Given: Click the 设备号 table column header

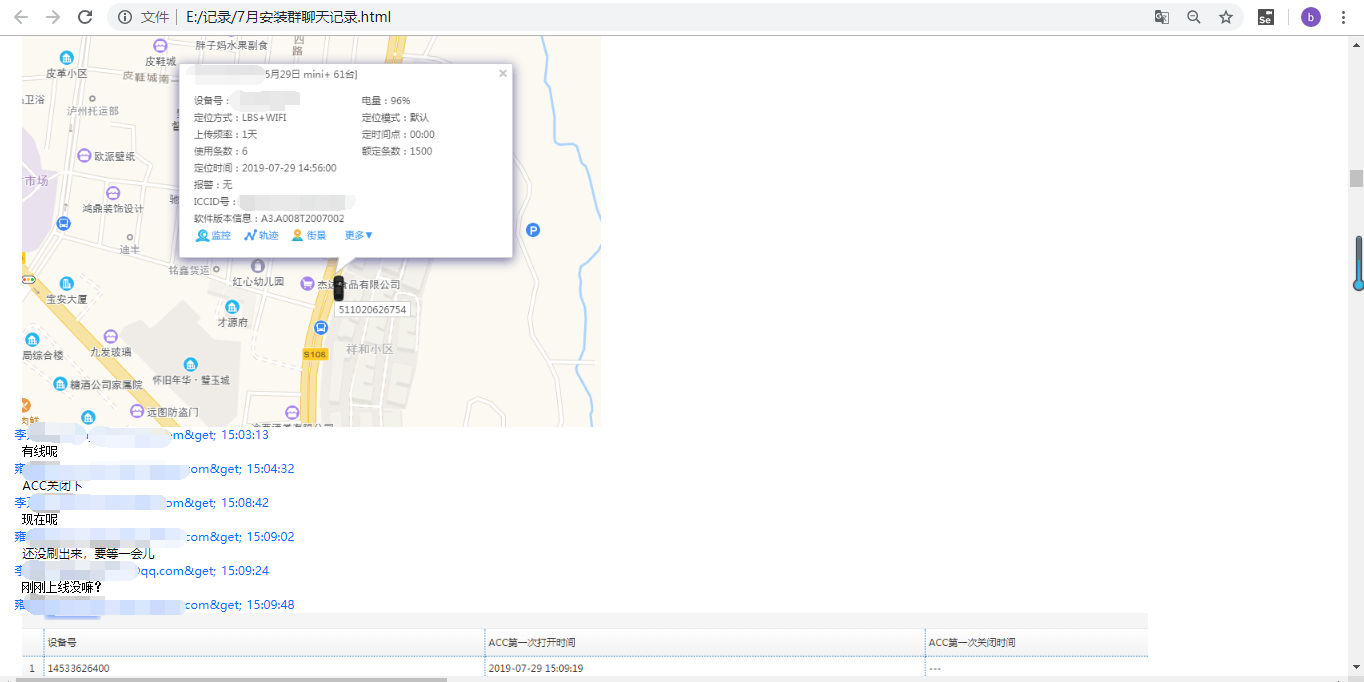Looking at the screenshot, I should coord(264,642).
